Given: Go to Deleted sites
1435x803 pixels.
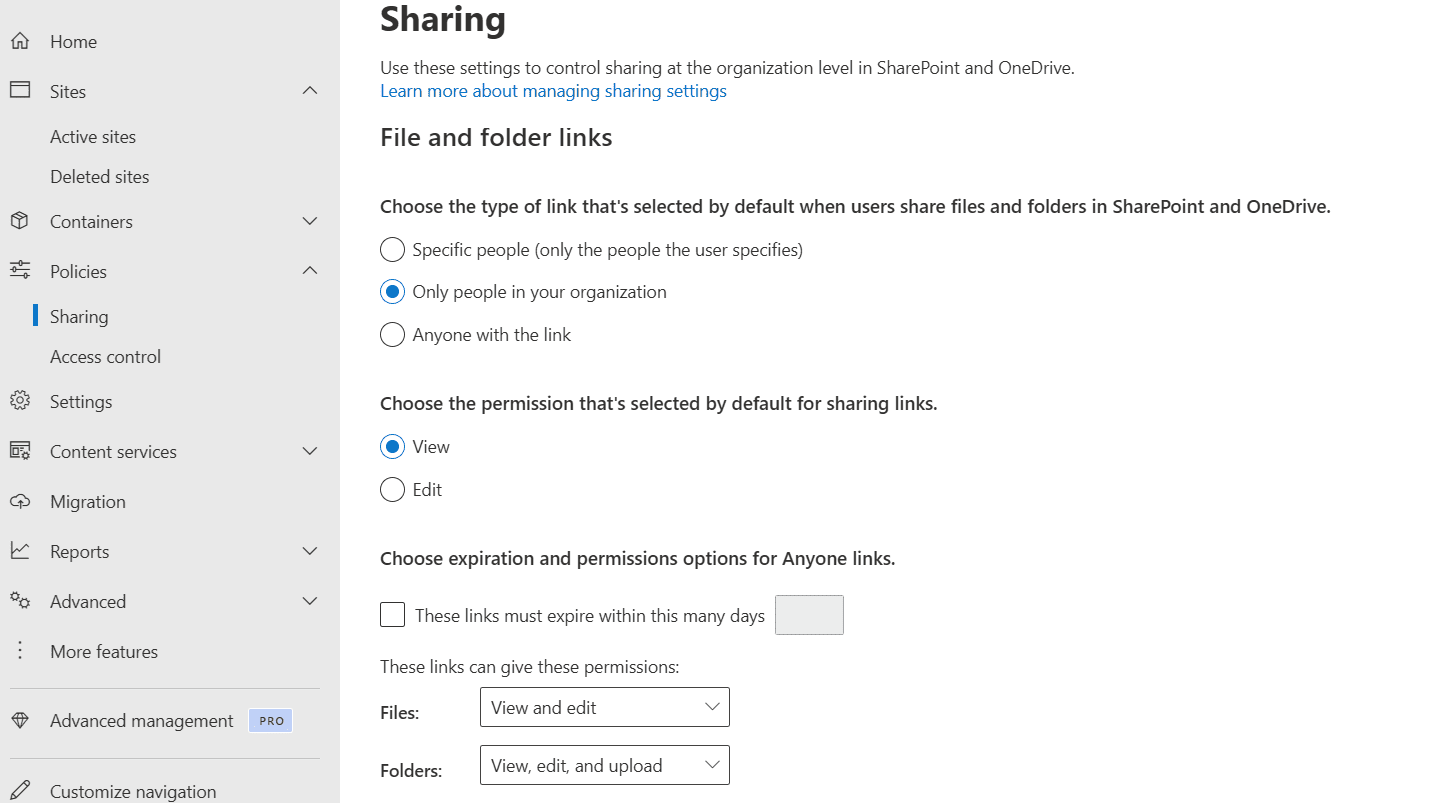Looking at the screenshot, I should click(99, 176).
